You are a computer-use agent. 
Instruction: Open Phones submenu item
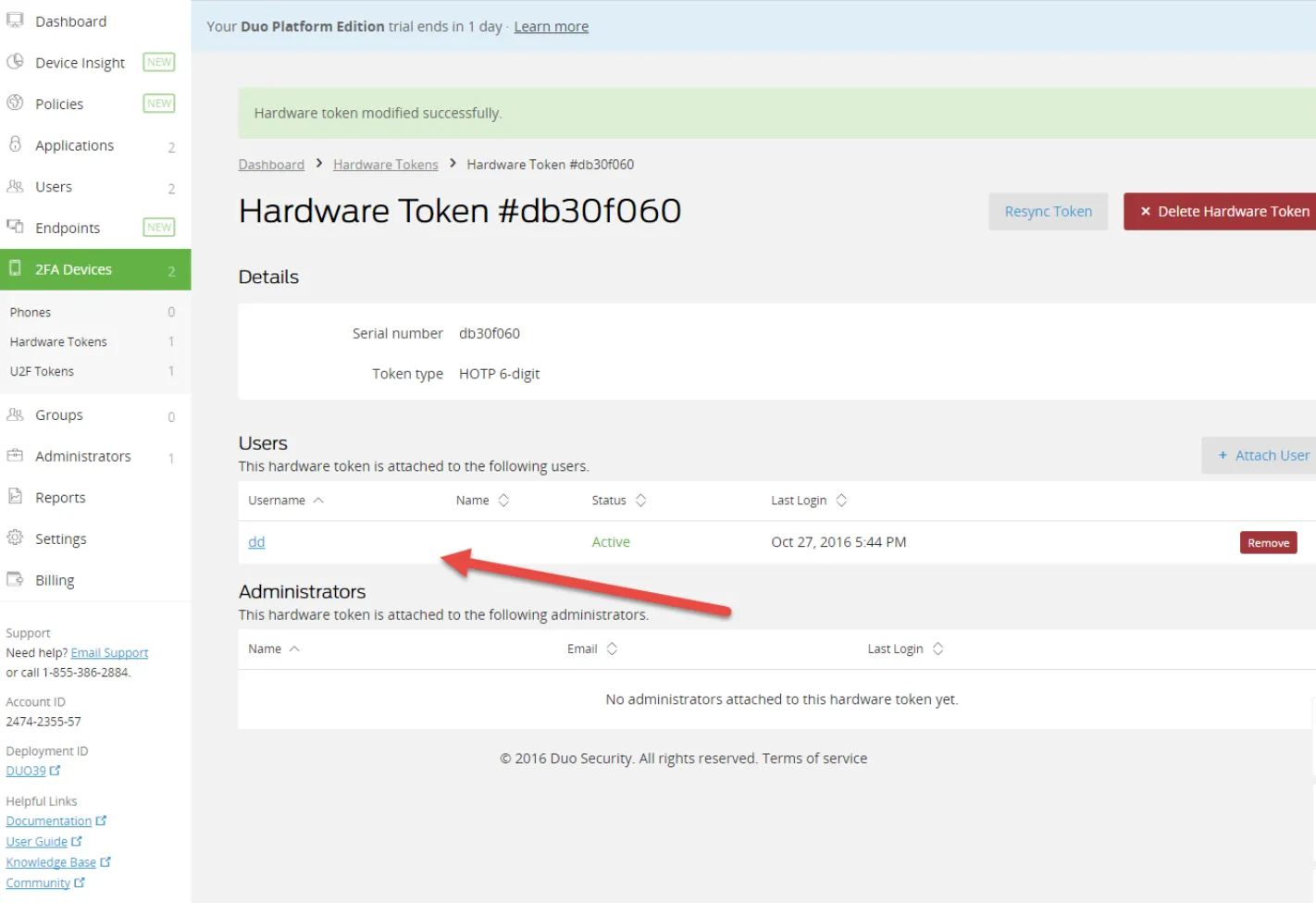31,313
